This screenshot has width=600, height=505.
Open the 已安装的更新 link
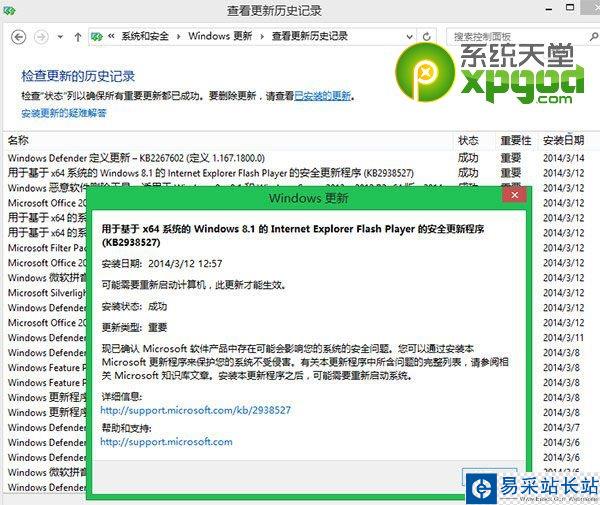(322, 96)
